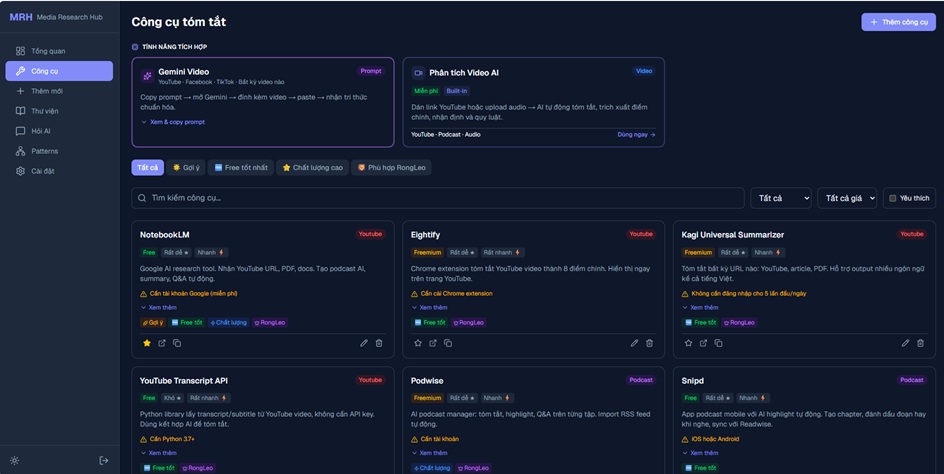Click Cần Python 3.7+ warning text

[172, 439]
